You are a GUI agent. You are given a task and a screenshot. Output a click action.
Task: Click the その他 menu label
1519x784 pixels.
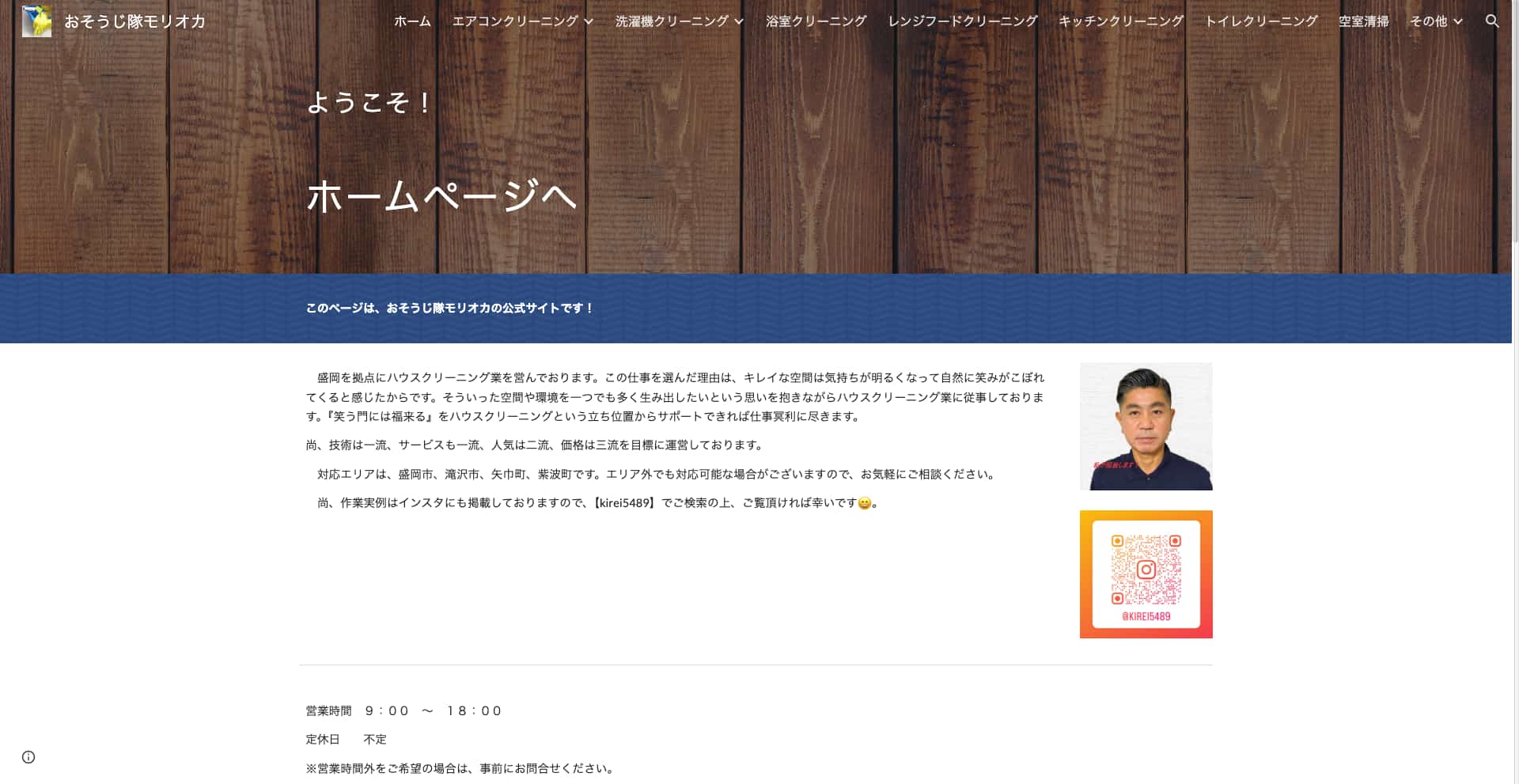1428,21
